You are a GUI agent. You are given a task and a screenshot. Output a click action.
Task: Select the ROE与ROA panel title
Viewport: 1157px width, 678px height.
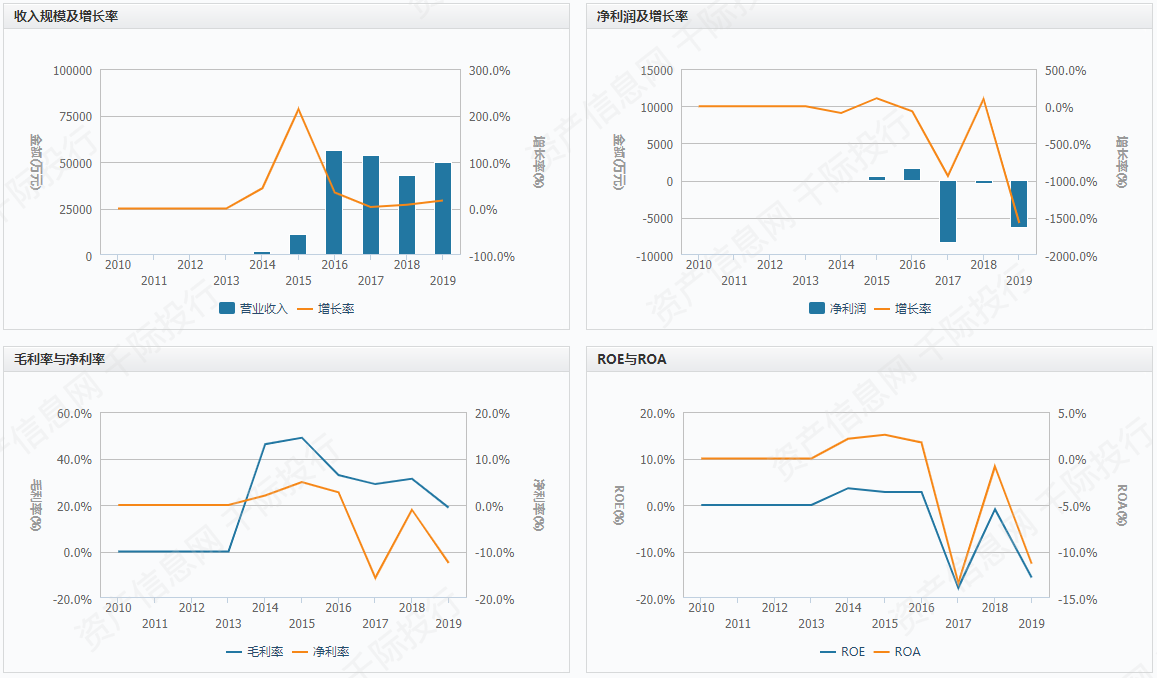coord(631,359)
